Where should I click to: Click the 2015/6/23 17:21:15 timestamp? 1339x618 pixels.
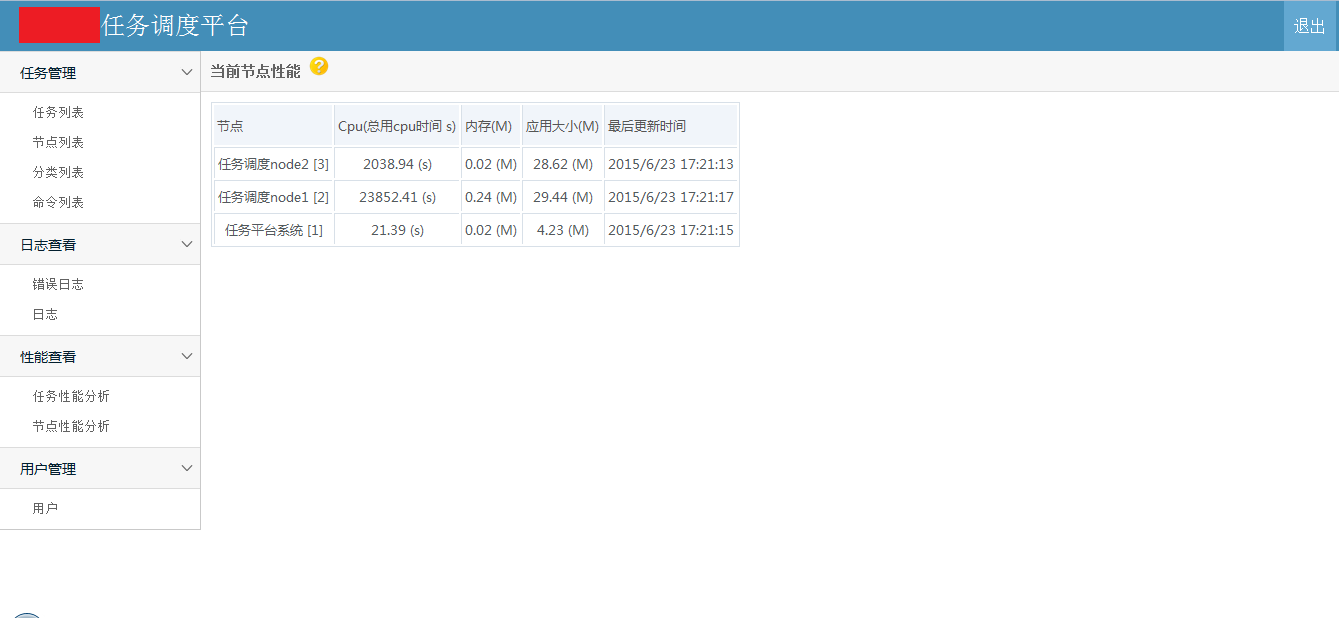pyautogui.click(x=671, y=230)
